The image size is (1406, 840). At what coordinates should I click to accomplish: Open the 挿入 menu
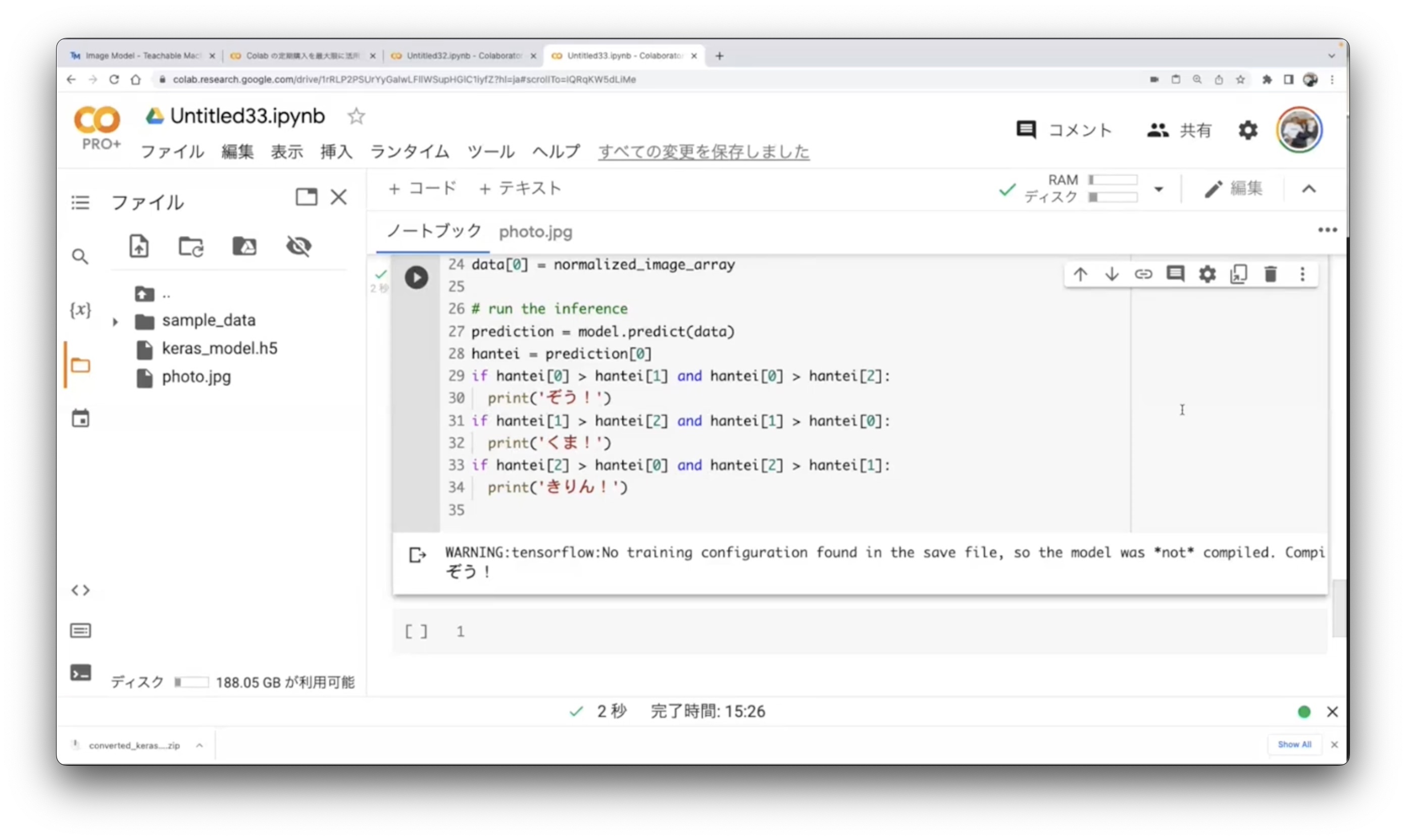(336, 152)
